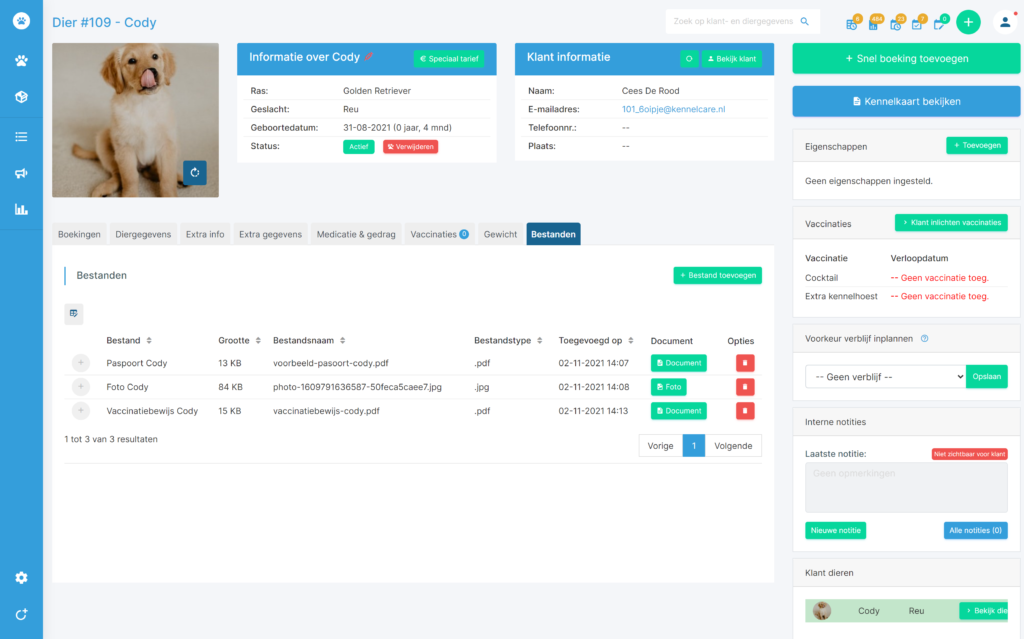Click the green plus button in the header

967,21
